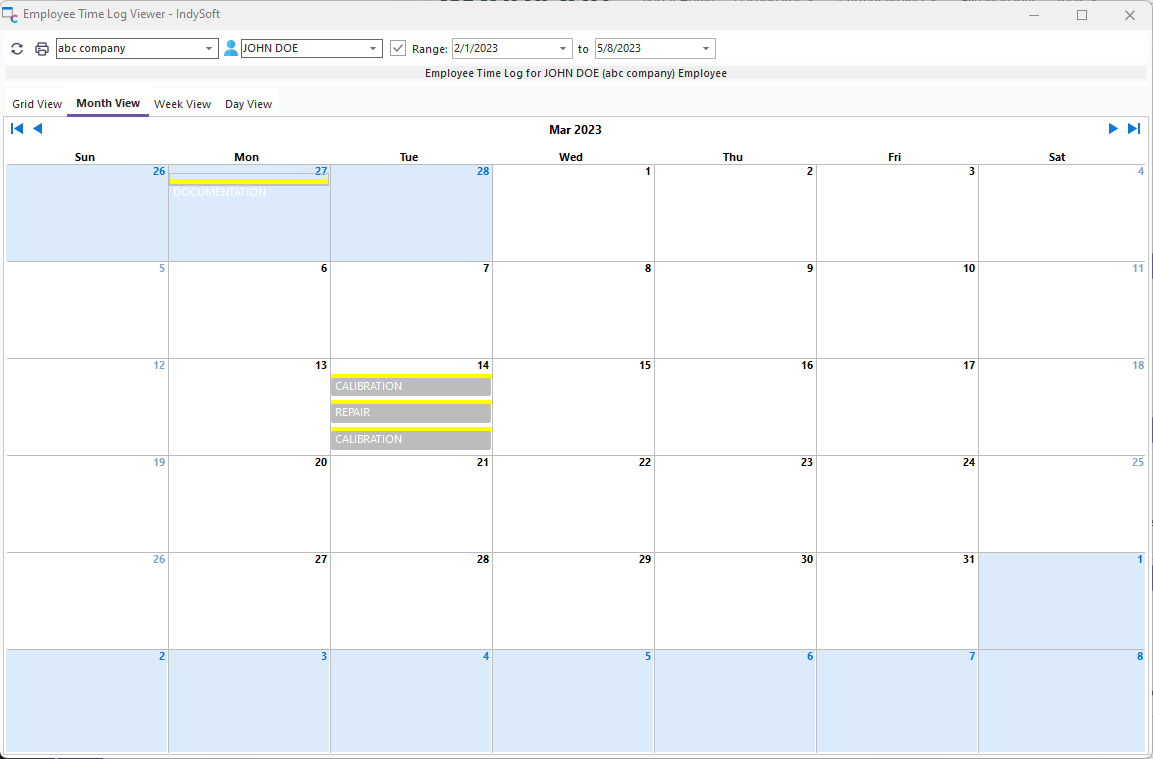The width and height of the screenshot is (1153, 759).
Task: Expand the abc company dropdown
Action: 209,49
